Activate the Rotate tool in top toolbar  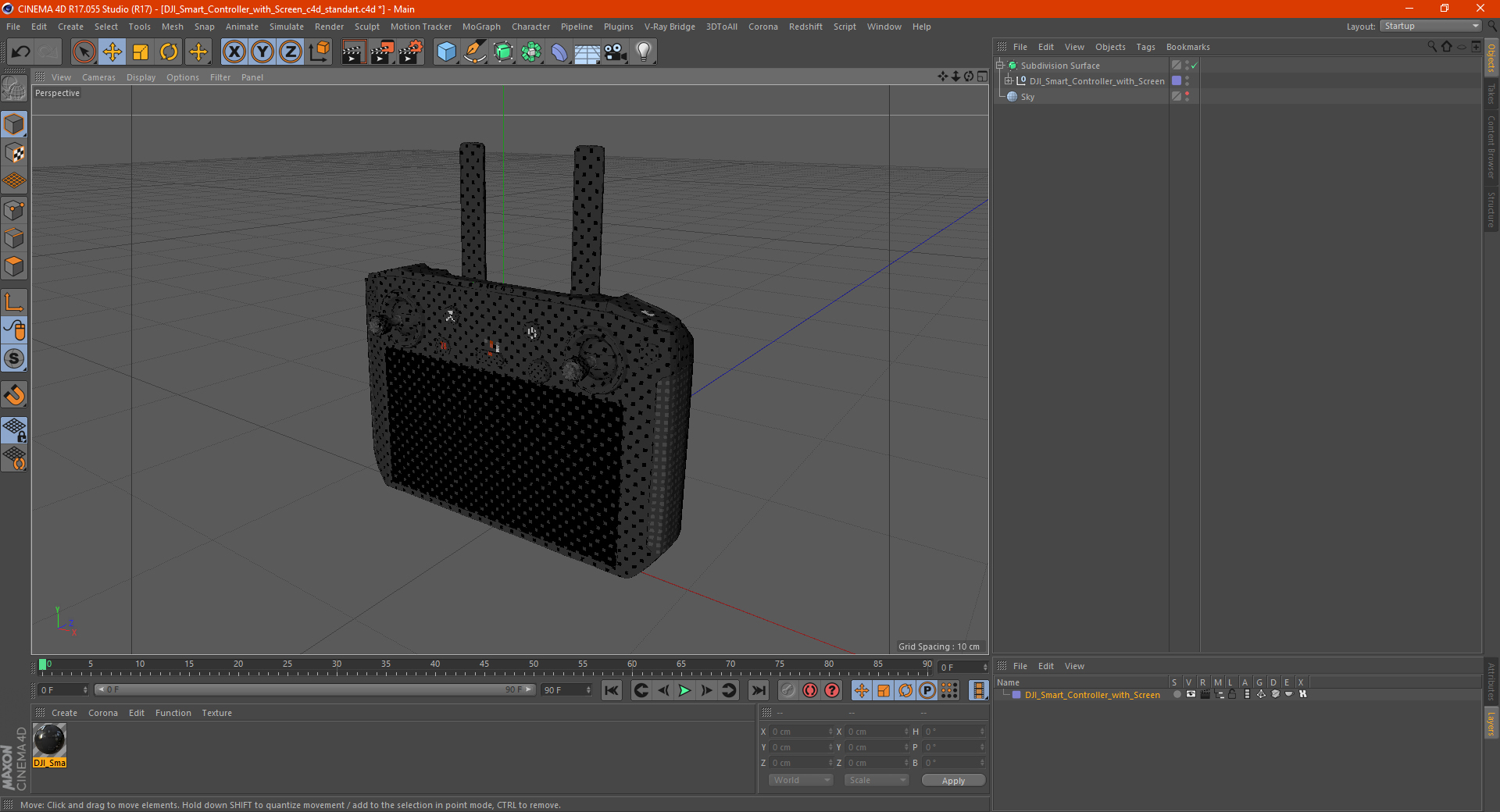(x=169, y=52)
